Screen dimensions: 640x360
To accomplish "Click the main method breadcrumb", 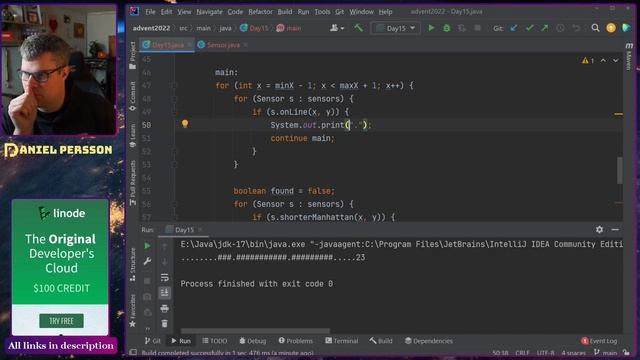I will [x=289, y=28].
